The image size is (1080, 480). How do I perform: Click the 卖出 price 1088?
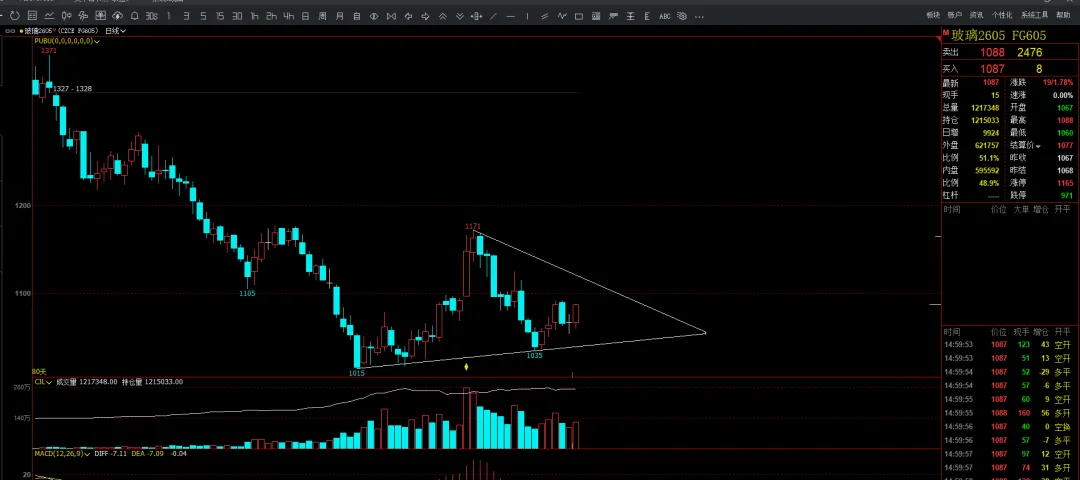tap(993, 52)
